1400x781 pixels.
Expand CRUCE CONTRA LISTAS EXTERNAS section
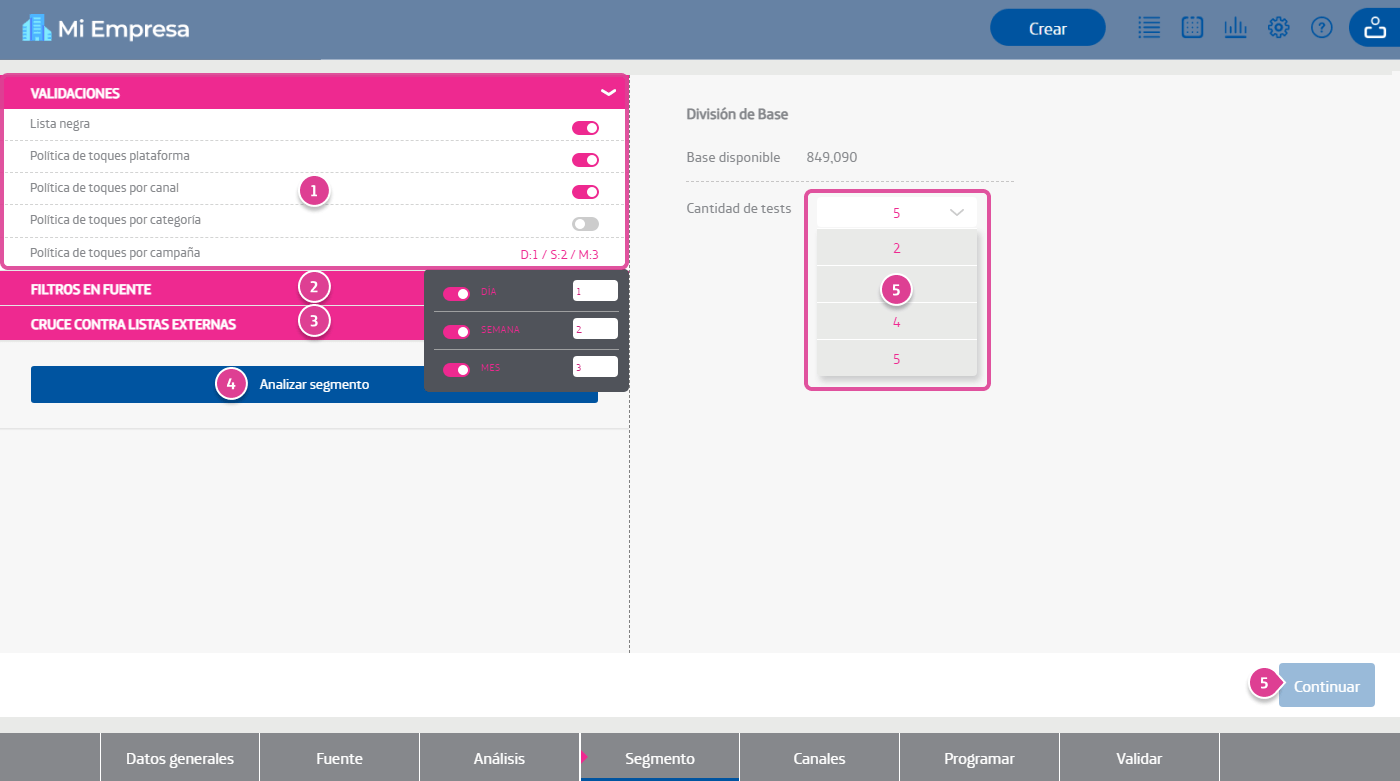coord(212,324)
